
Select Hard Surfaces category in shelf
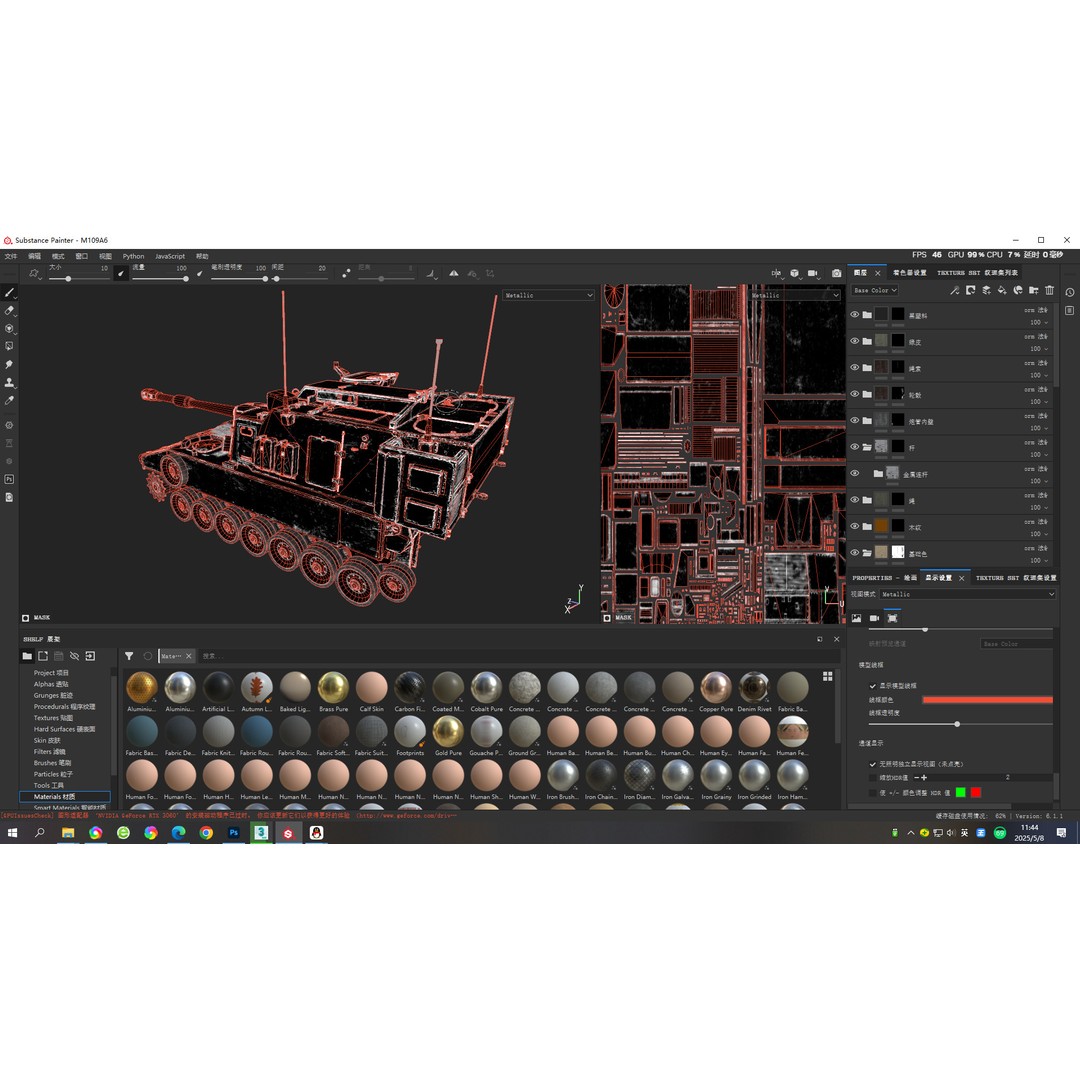point(64,729)
